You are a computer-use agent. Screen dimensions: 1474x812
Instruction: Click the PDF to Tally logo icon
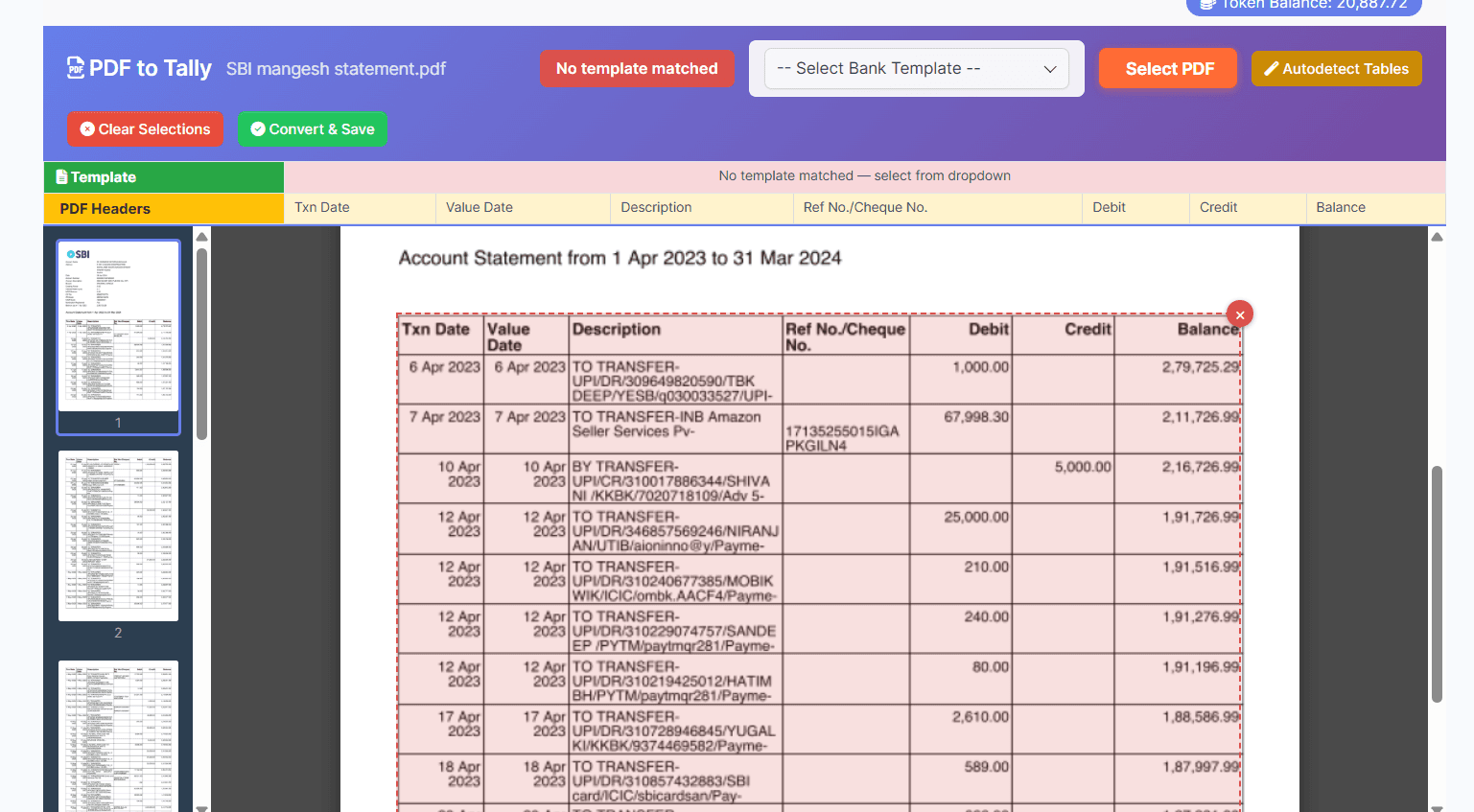[76, 68]
